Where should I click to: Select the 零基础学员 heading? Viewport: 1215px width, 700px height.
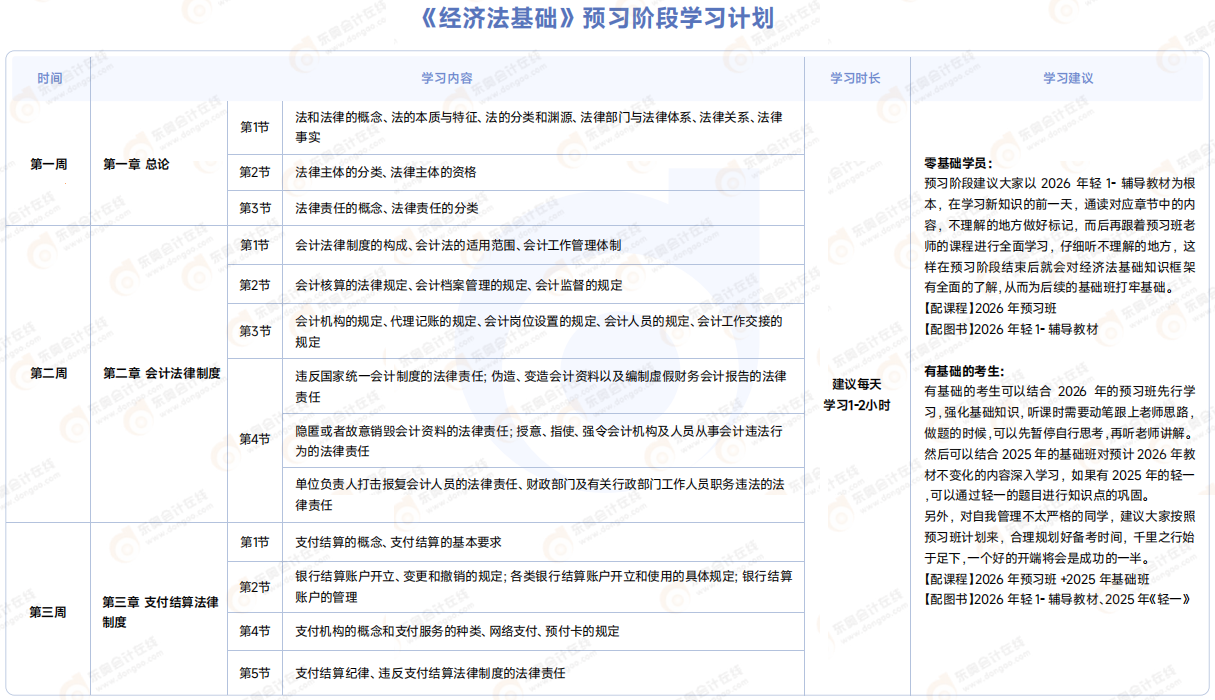959,163
